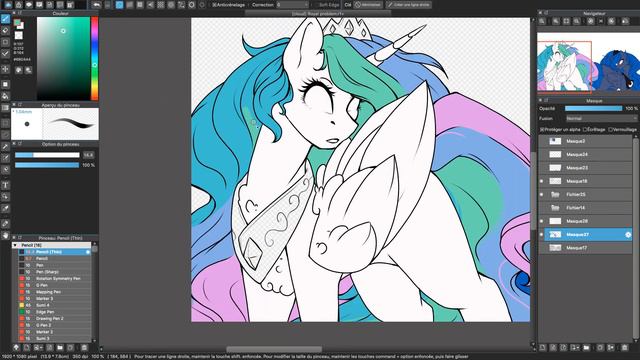Viewport: 640px width, 360px height.
Task: Open settings gear of Masque27 layer
Action: 628,234
